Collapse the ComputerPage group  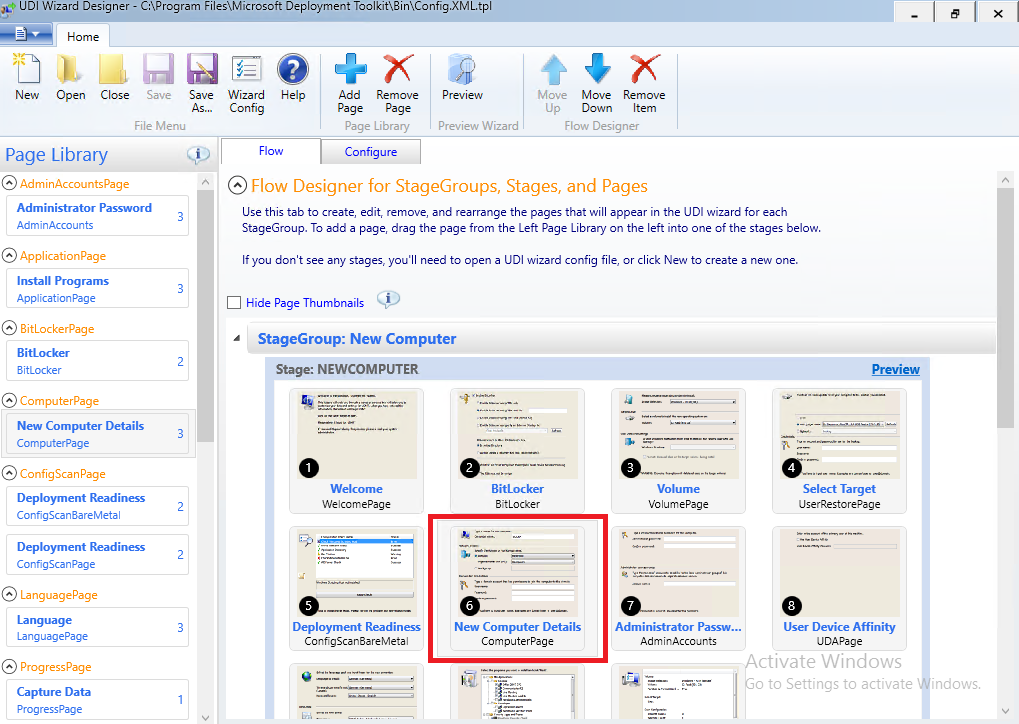[x=9, y=400]
